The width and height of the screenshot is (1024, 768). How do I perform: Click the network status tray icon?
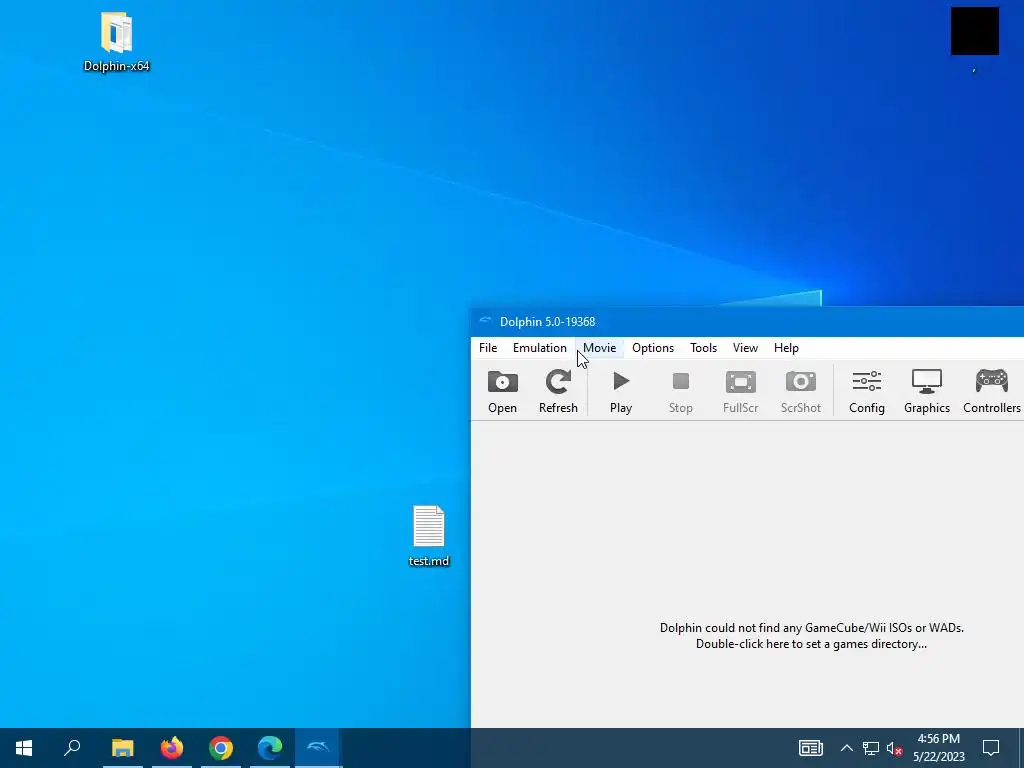871,748
